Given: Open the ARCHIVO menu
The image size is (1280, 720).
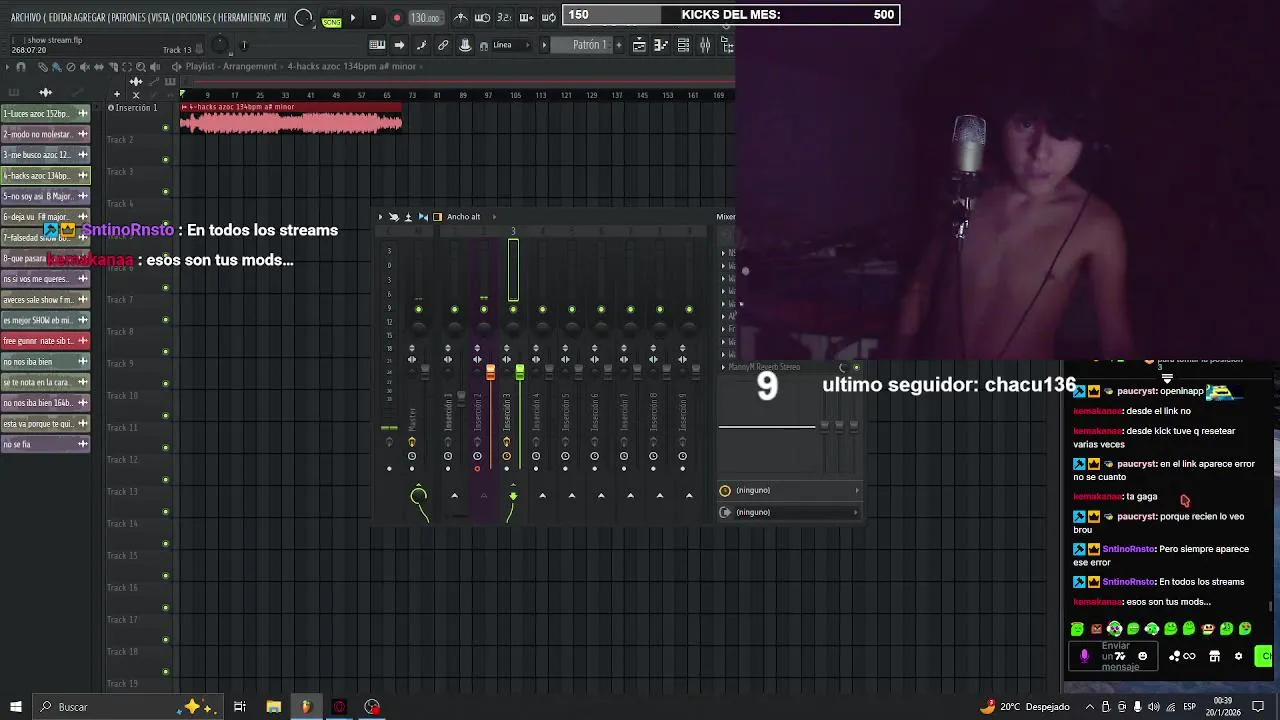Looking at the screenshot, I should (26, 18).
